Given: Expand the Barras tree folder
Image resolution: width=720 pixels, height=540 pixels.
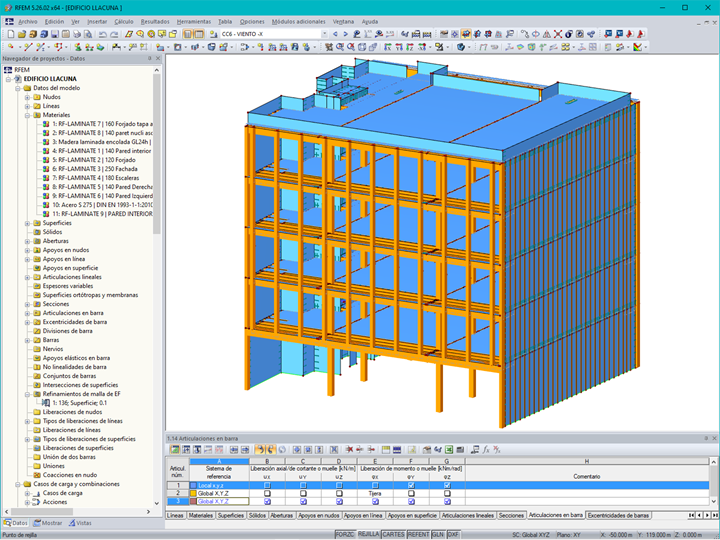Looking at the screenshot, I should (27, 340).
